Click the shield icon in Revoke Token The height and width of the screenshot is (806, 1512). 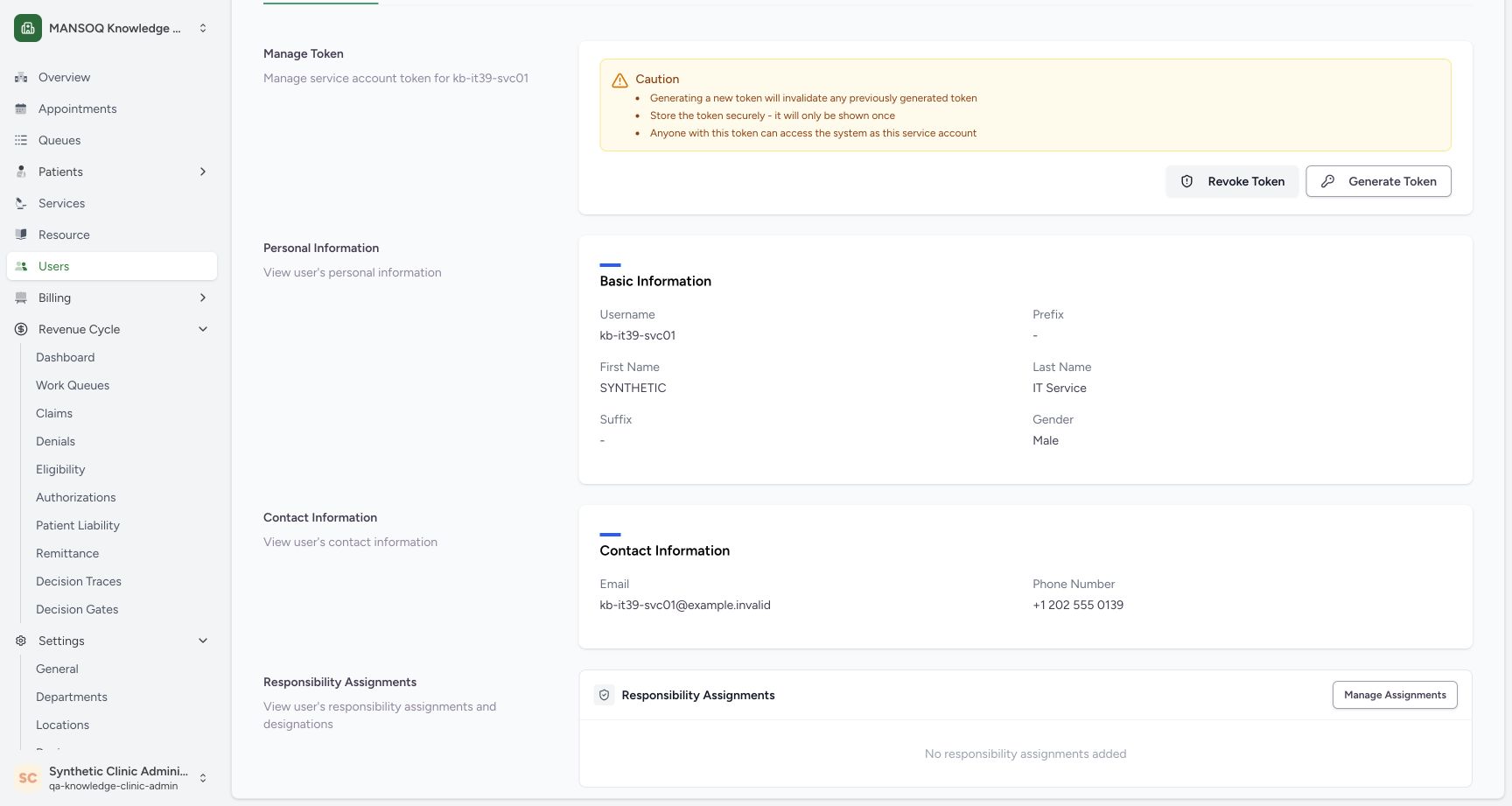tap(1187, 181)
